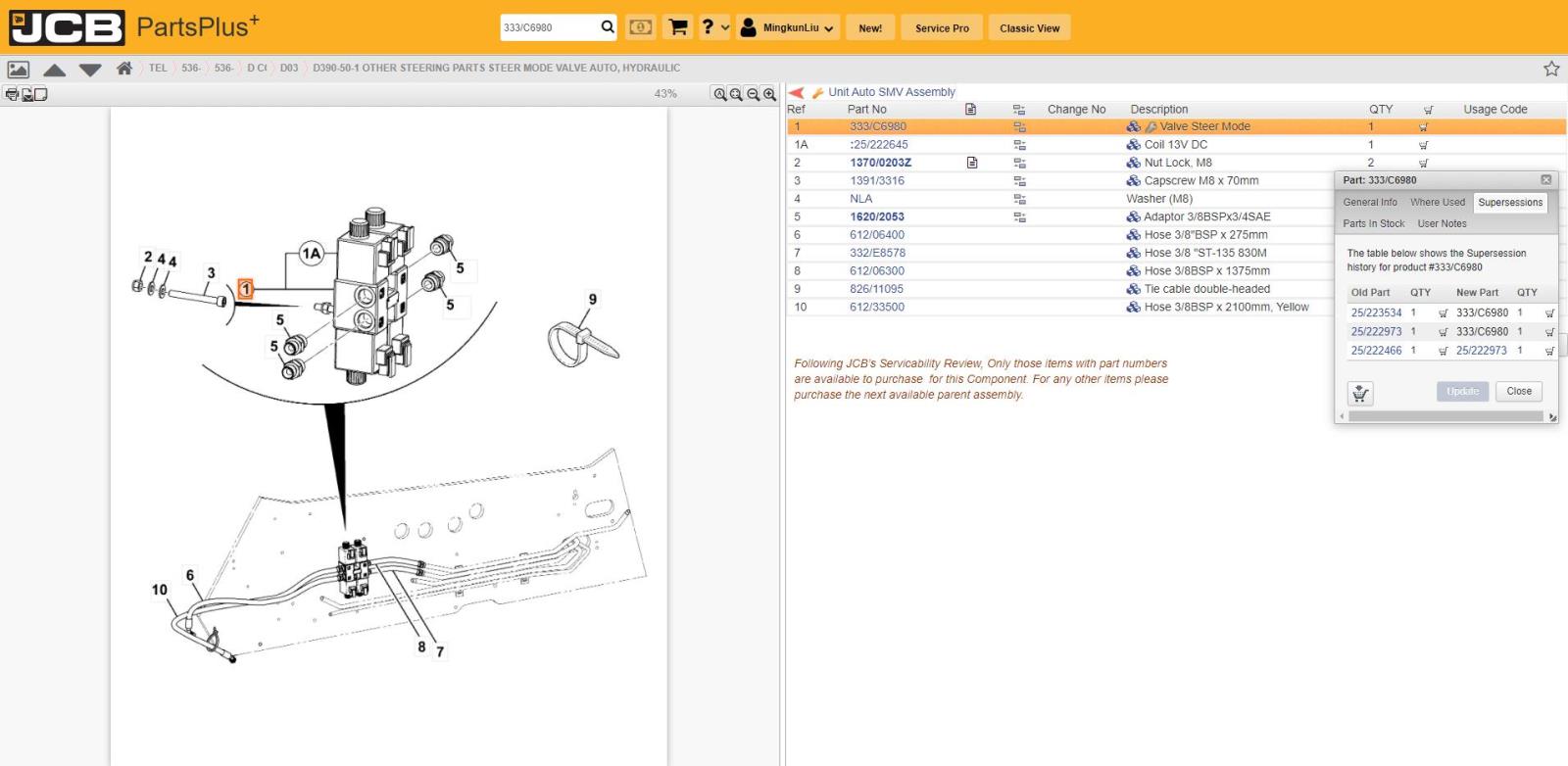This screenshot has height=766, width=1568.
Task: Open Unit Auto SMV Assembly link
Action: [x=891, y=92]
